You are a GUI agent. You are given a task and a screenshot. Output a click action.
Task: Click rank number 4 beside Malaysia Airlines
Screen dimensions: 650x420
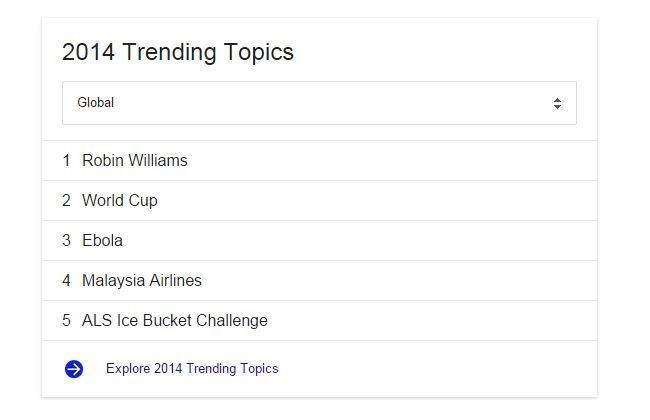66,281
